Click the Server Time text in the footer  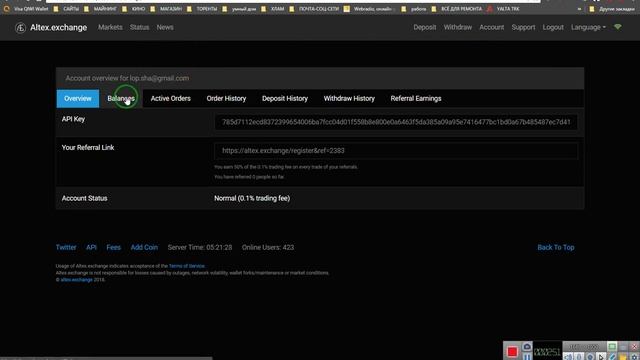pyautogui.click(x=200, y=247)
